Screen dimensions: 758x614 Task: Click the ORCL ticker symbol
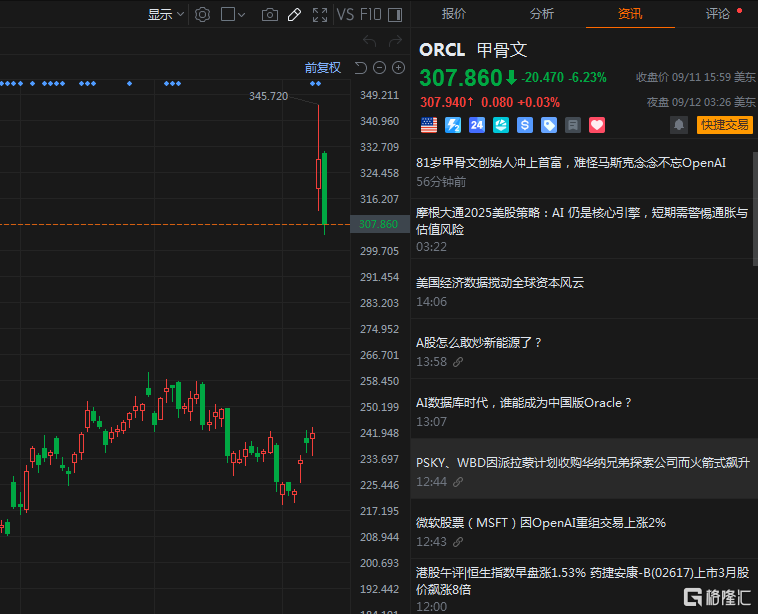pyautogui.click(x=442, y=50)
